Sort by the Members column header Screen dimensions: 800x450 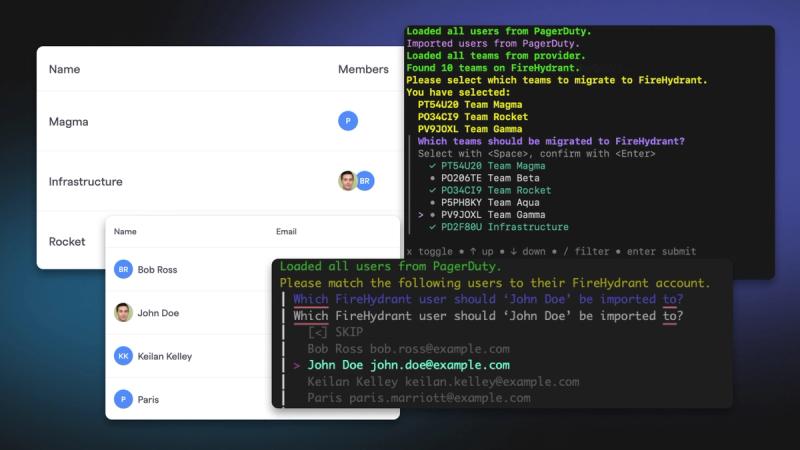coord(363,69)
